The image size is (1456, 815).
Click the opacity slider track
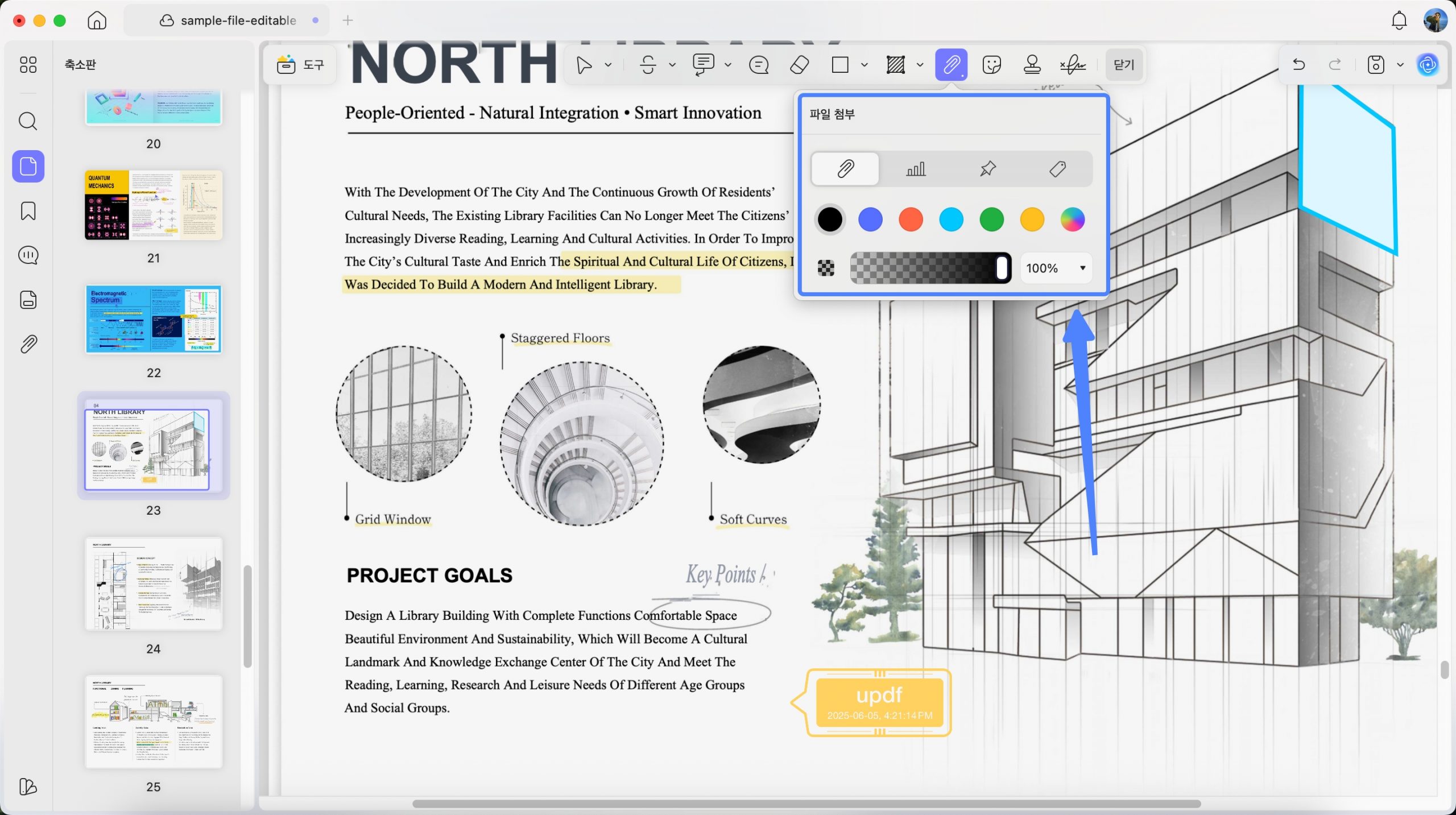(930, 268)
